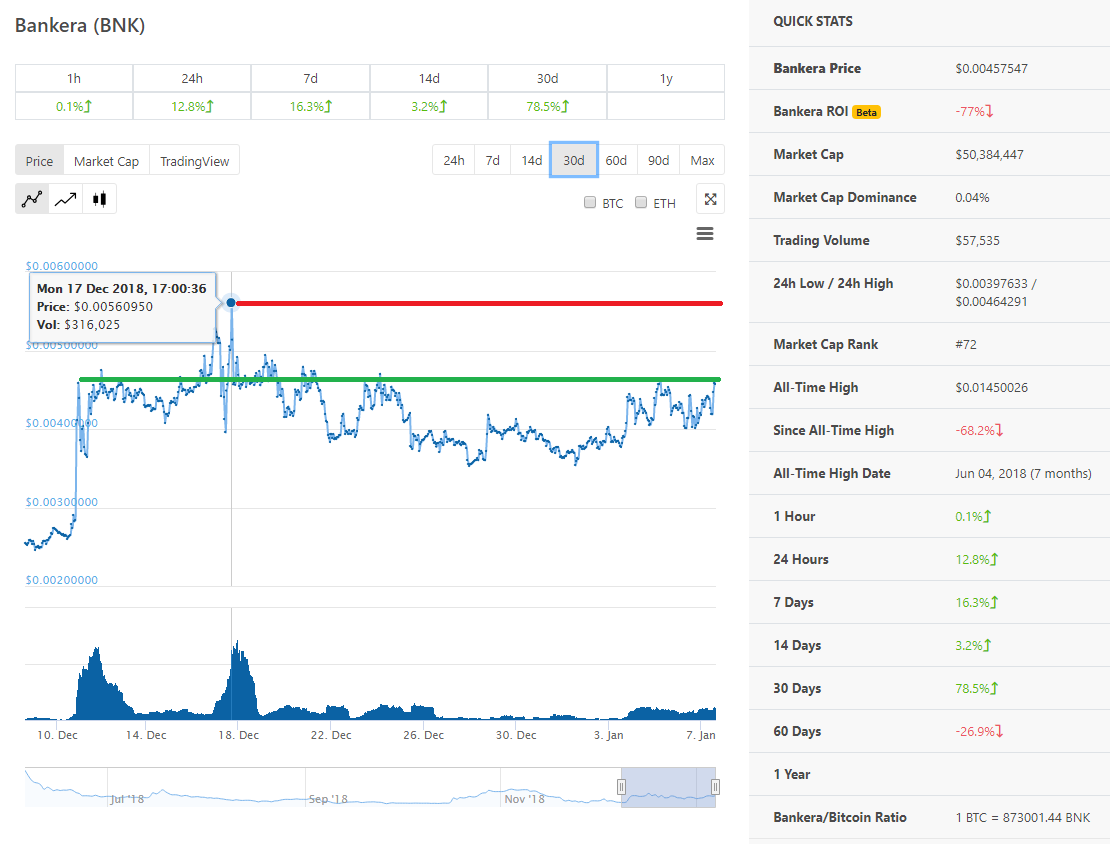Click the Beta badge beside Bankera ROI
The image size is (1110, 844).
point(866,112)
